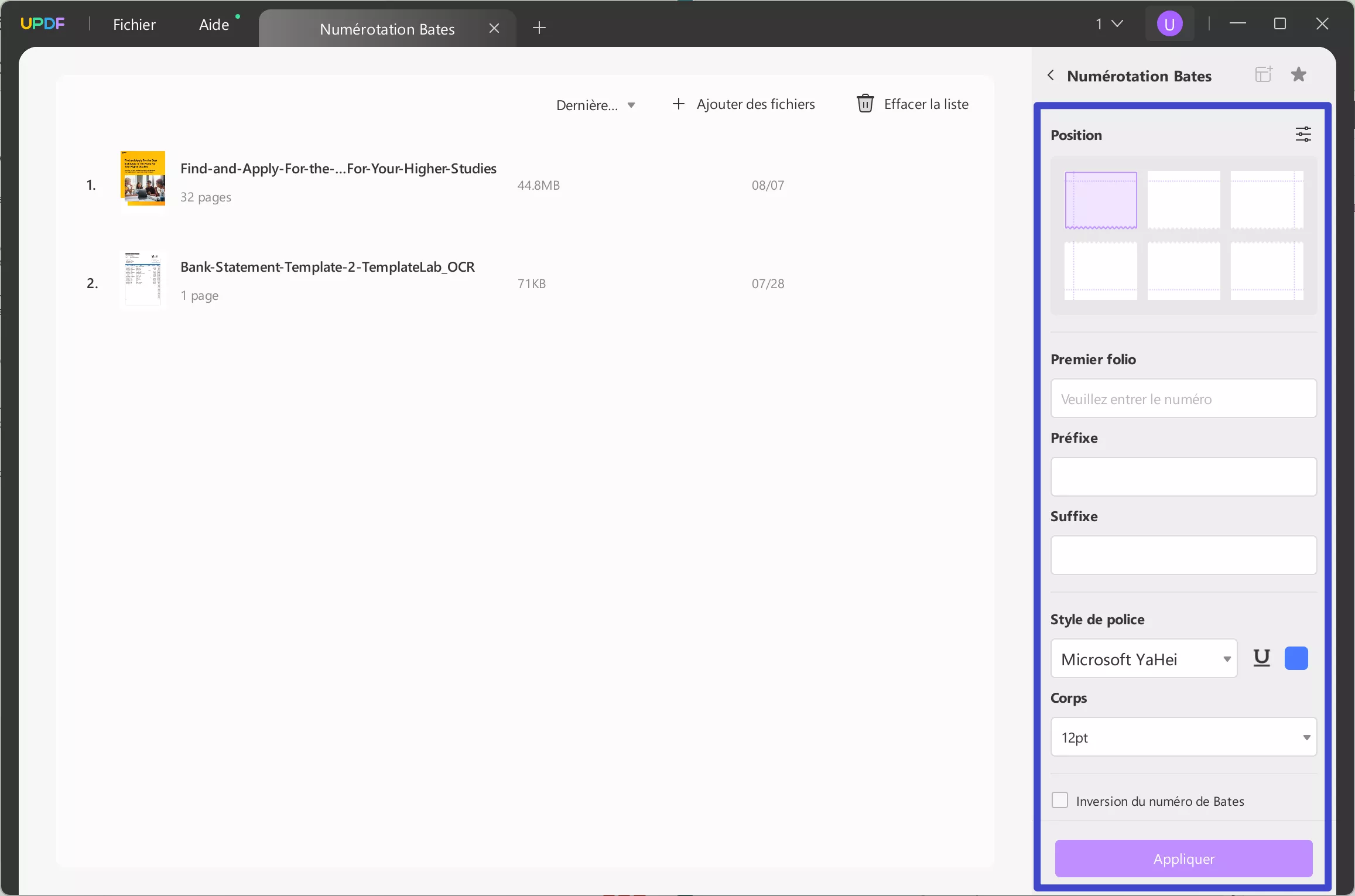
Task: Click the purple user avatar icon
Action: pyautogui.click(x=1169, y=24)
